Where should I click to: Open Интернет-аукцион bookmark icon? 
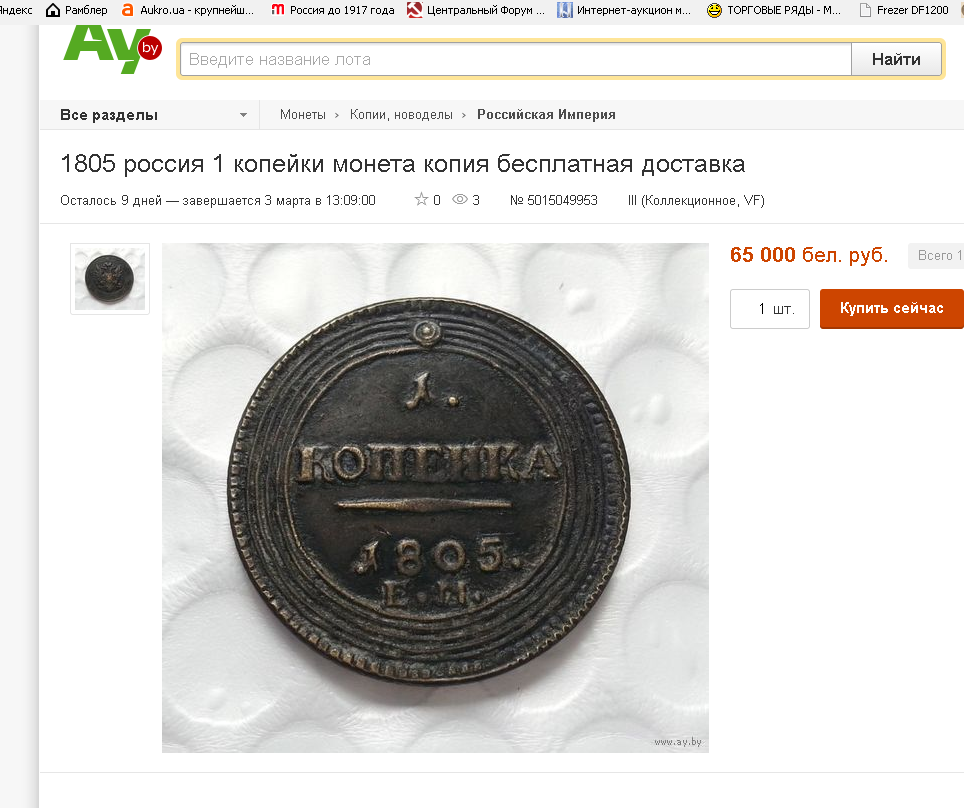tap(564, 10)
